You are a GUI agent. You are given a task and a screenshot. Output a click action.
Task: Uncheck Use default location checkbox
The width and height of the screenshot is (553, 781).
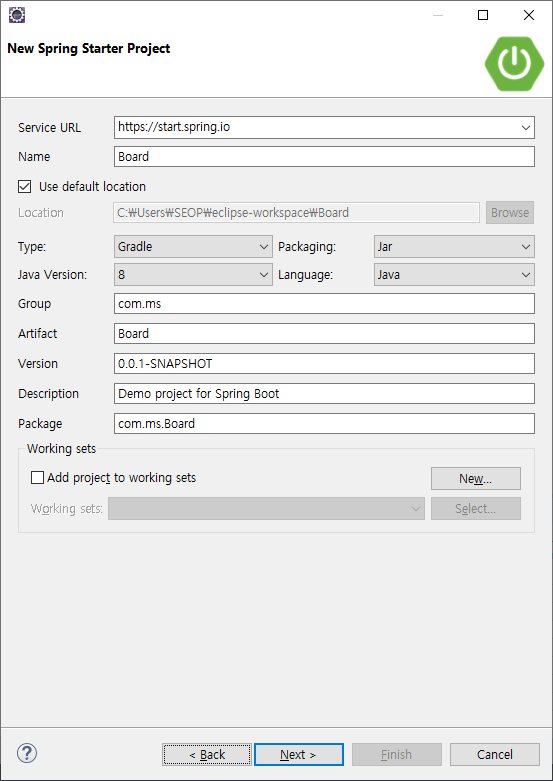(x=24, y=186)
